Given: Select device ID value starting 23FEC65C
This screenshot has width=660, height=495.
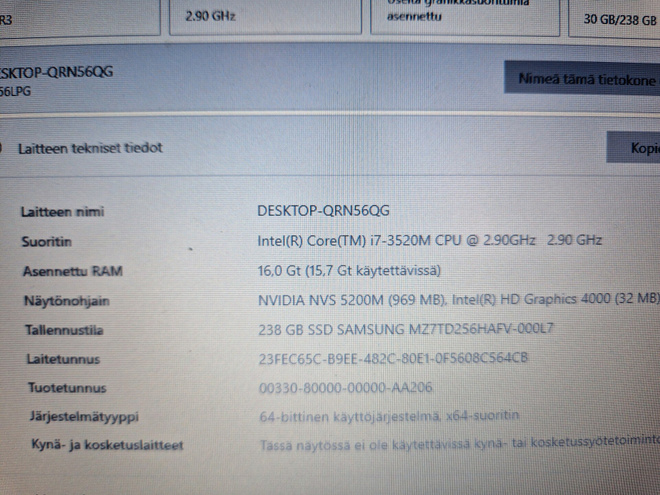Looking at the screenshot, I should 393,358.
